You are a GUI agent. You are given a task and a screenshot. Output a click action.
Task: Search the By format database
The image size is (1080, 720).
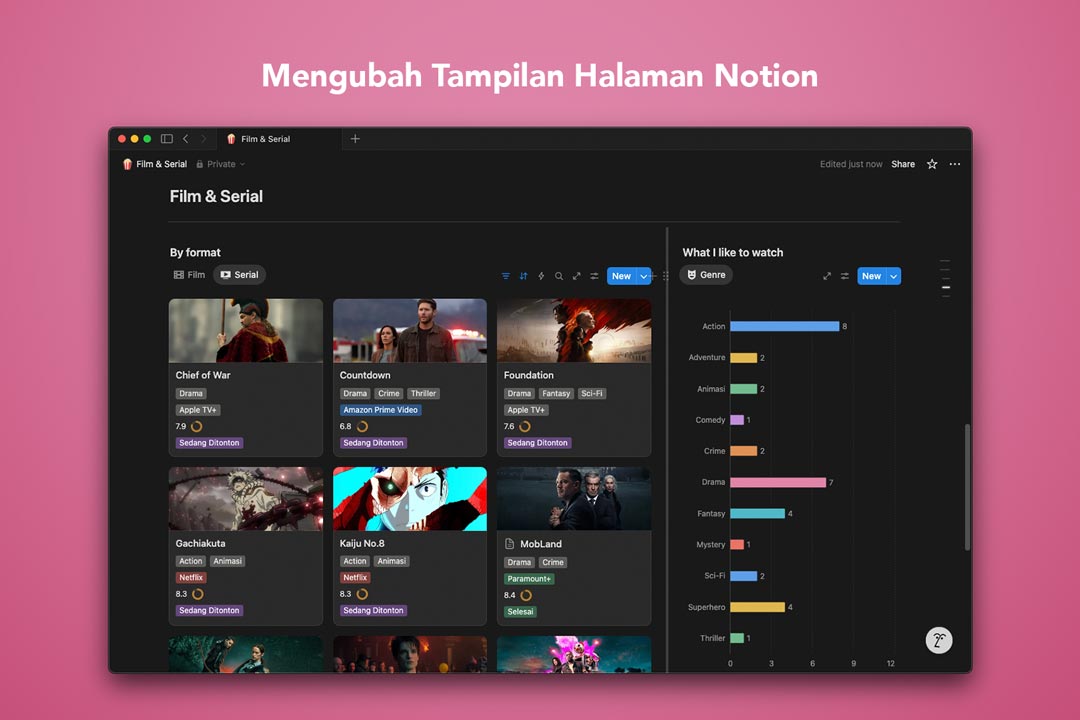pos(559,276)
